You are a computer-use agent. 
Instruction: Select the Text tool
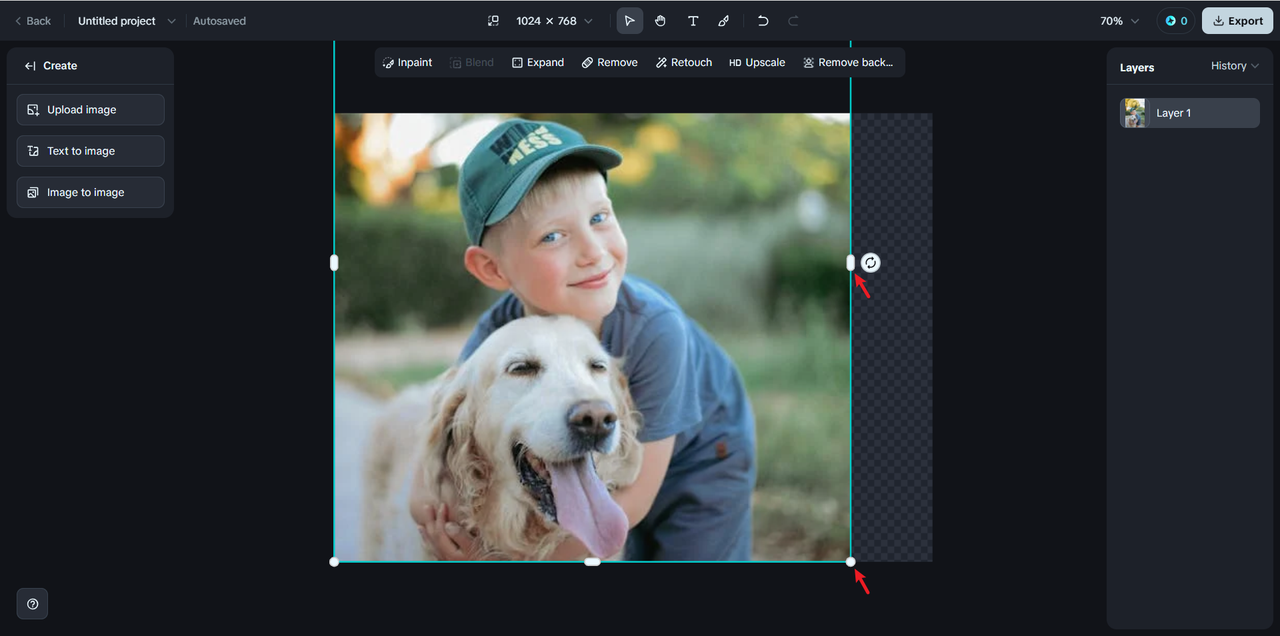coord(692,21)
